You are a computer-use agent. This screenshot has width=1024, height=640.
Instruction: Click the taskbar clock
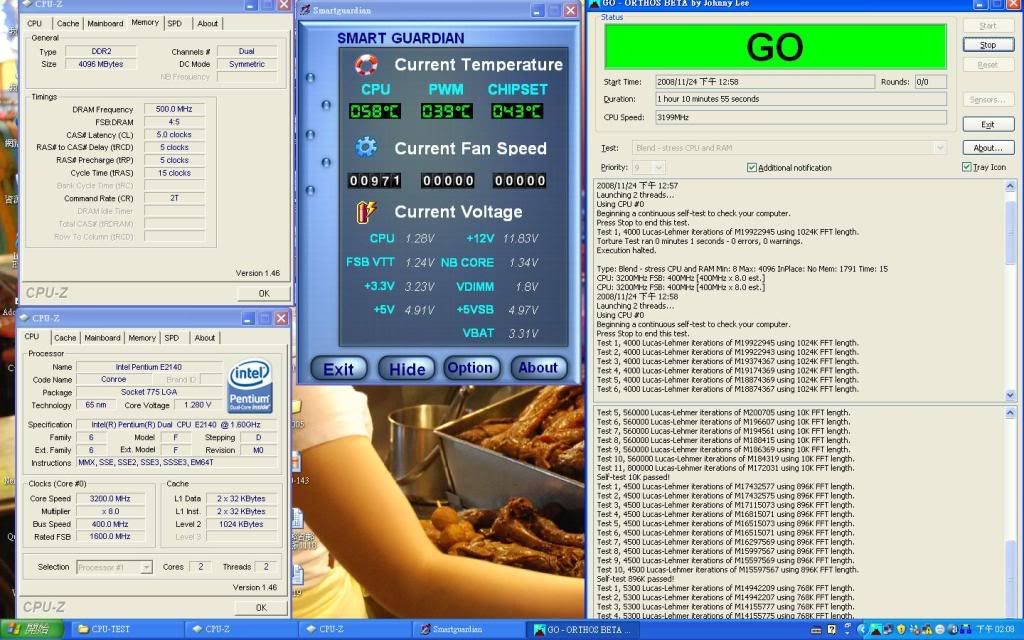point(996,630)
